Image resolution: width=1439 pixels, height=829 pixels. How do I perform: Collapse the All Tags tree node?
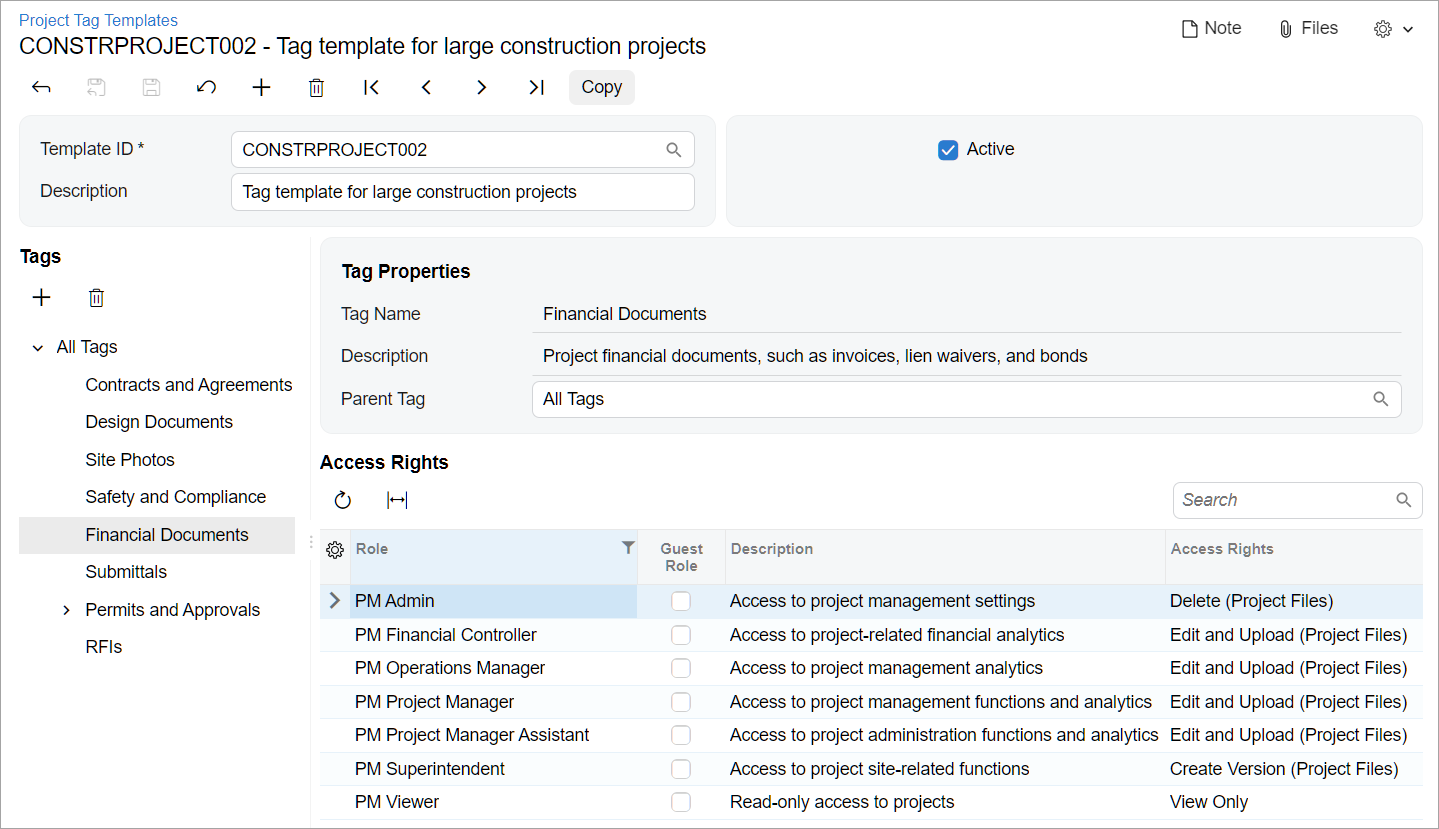[x=38, y=348]
